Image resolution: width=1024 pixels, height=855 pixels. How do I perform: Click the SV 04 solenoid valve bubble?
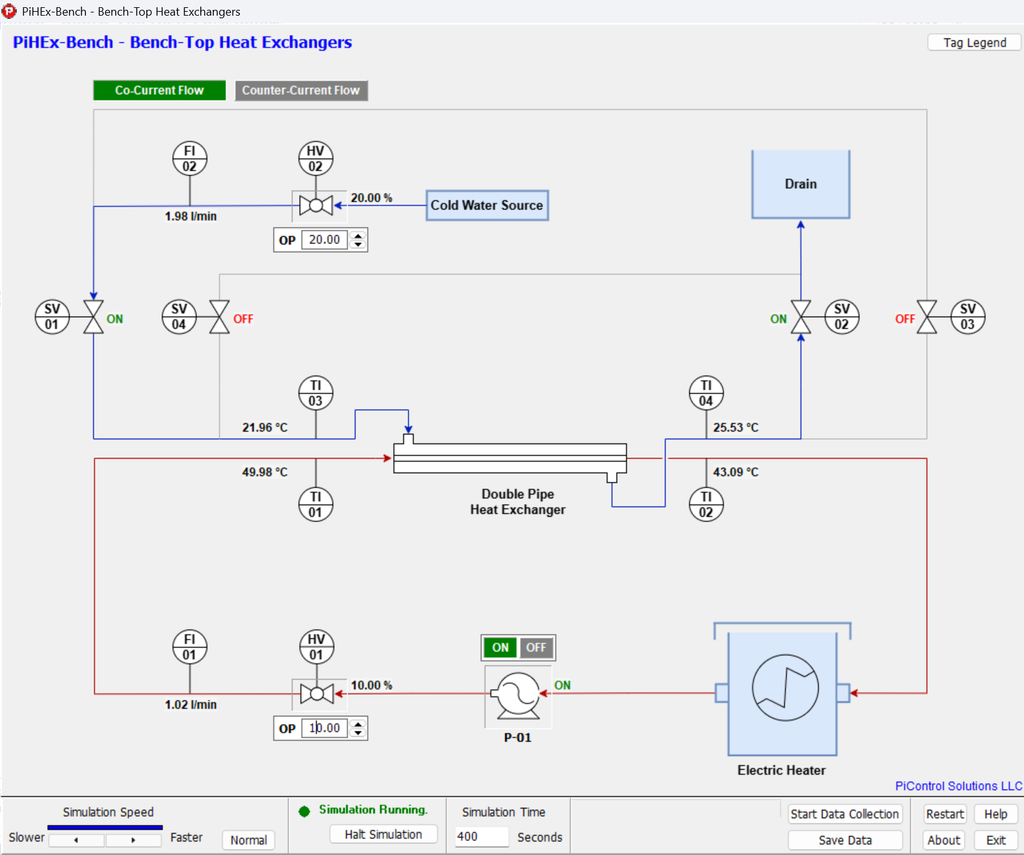179,317
